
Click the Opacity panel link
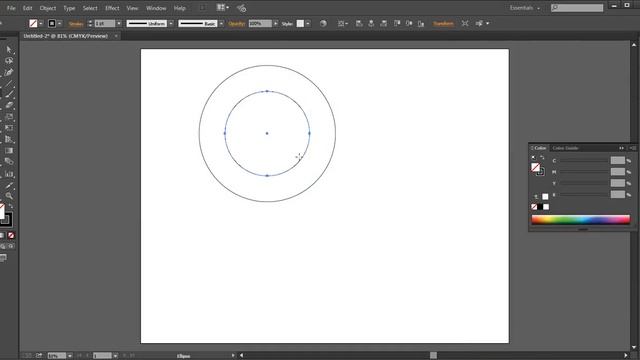click(237, 24)
